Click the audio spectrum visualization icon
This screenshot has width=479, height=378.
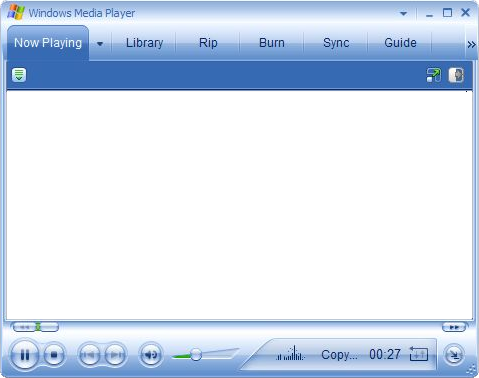tap(290, 354)
